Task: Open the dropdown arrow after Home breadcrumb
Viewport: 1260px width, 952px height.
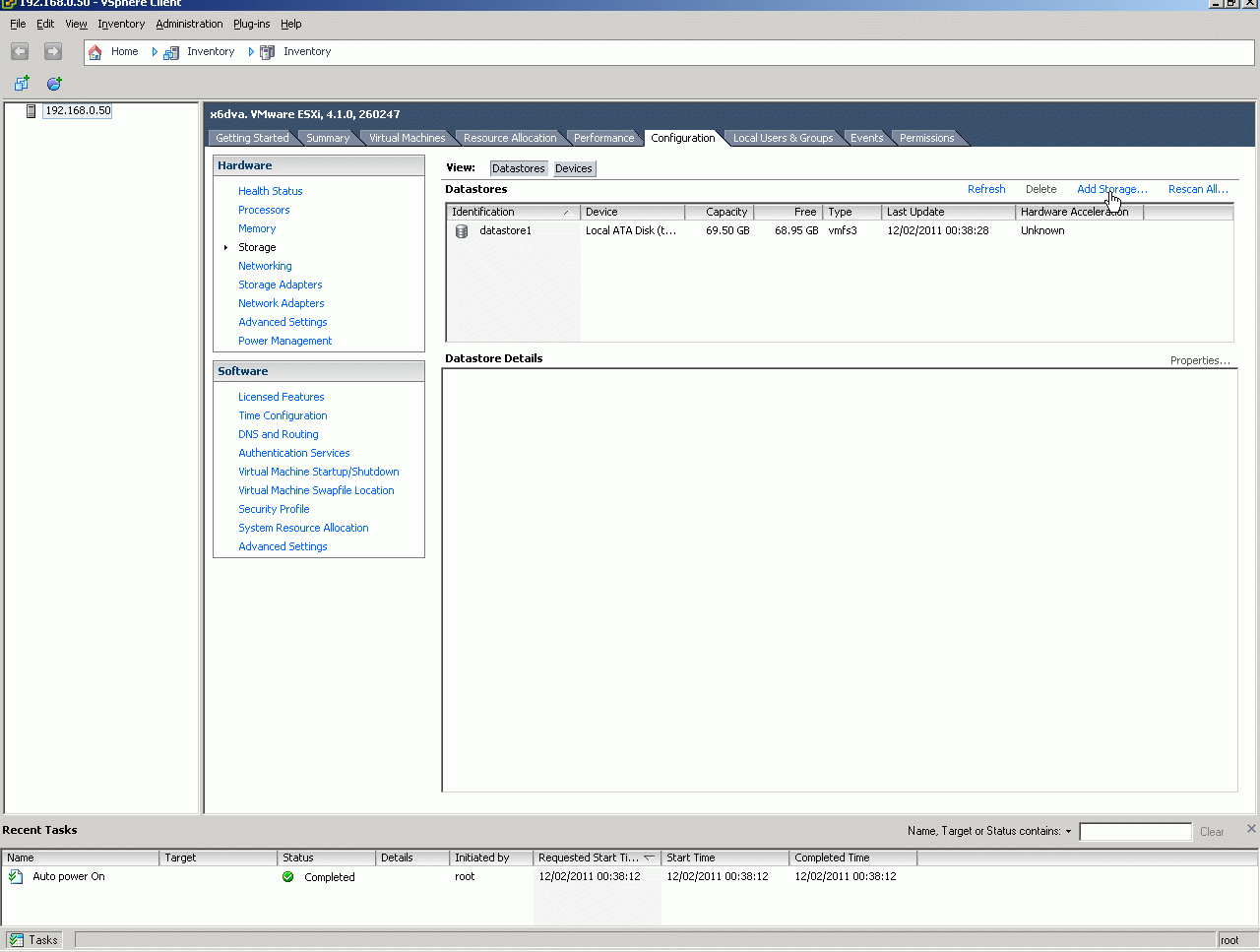Action: [x=155, y=52]
